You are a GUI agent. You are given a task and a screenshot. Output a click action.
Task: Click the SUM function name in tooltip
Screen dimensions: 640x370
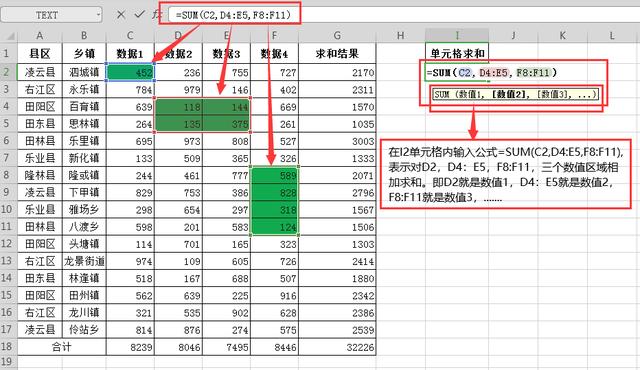point(442,95)
